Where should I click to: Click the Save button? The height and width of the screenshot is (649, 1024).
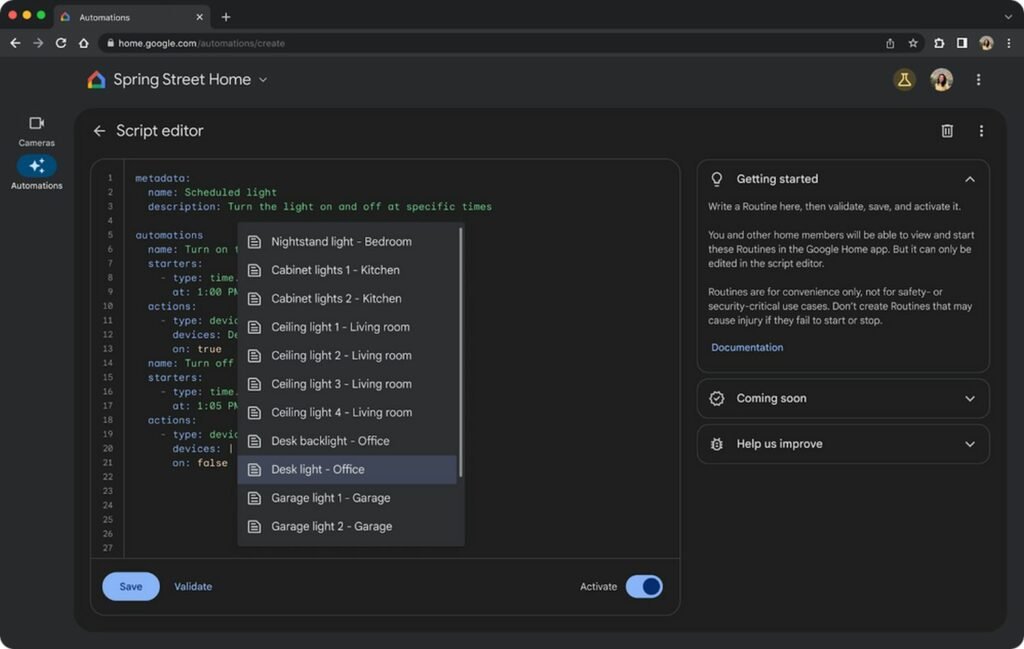pyautogui.click(x=130, y=587)
